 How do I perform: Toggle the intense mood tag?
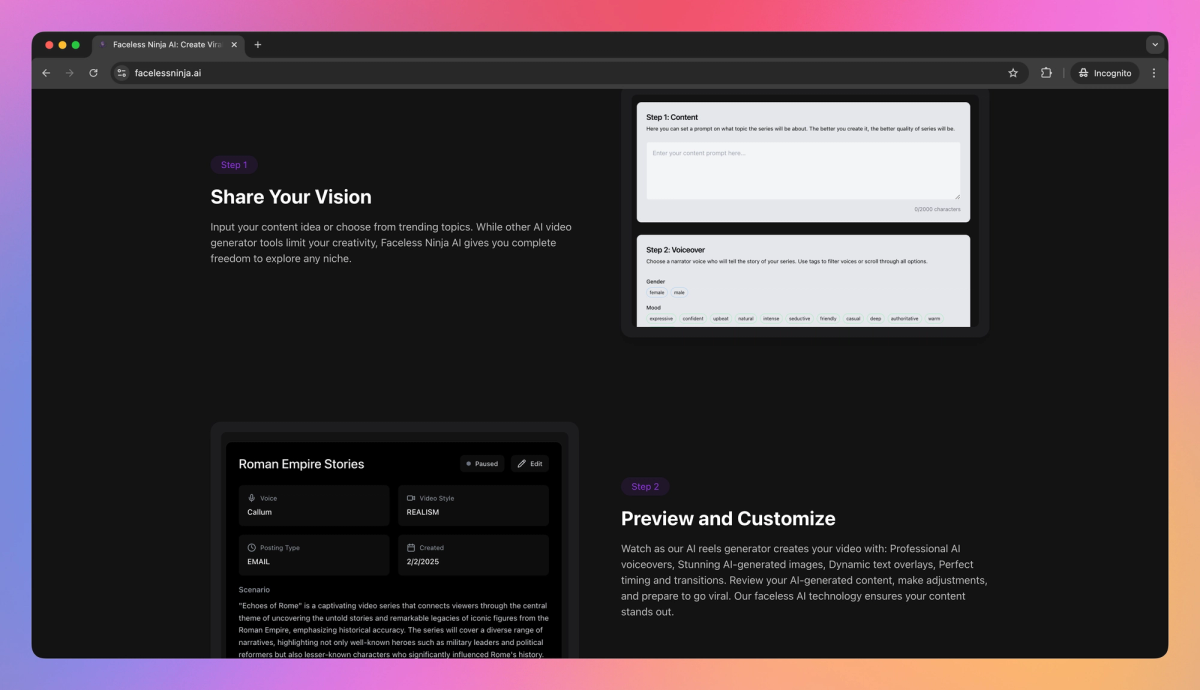coord(771,319)
